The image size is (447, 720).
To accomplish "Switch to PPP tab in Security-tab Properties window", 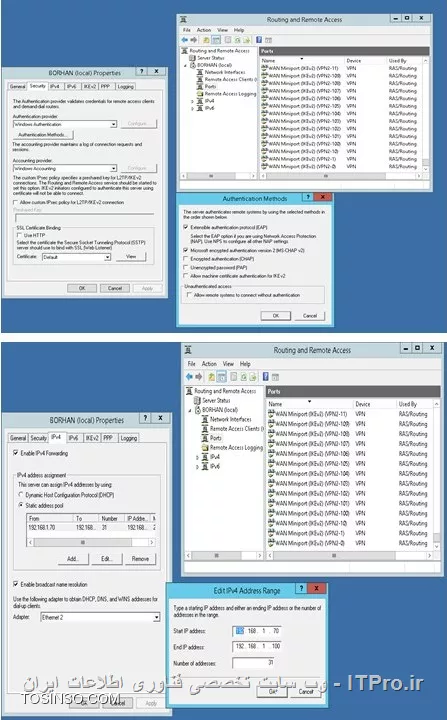I will (105, 86).
